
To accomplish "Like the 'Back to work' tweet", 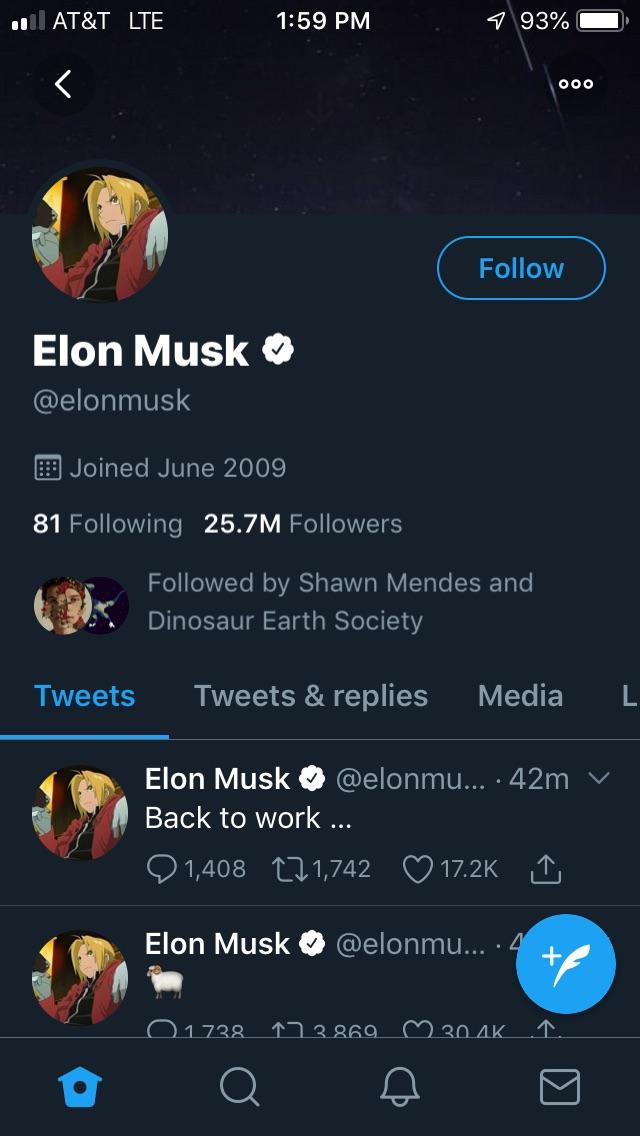I will 417,869.
